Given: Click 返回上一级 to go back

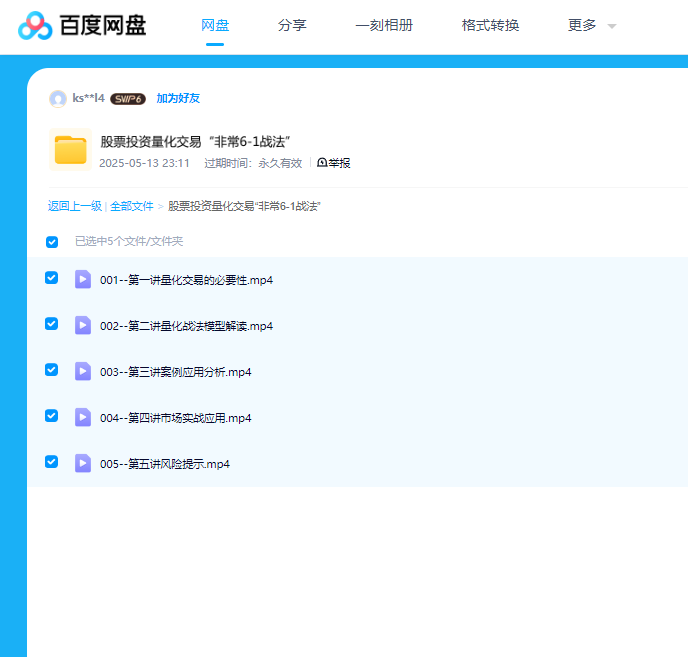Looking at the screenshot, I should click(x=75, y=206).
